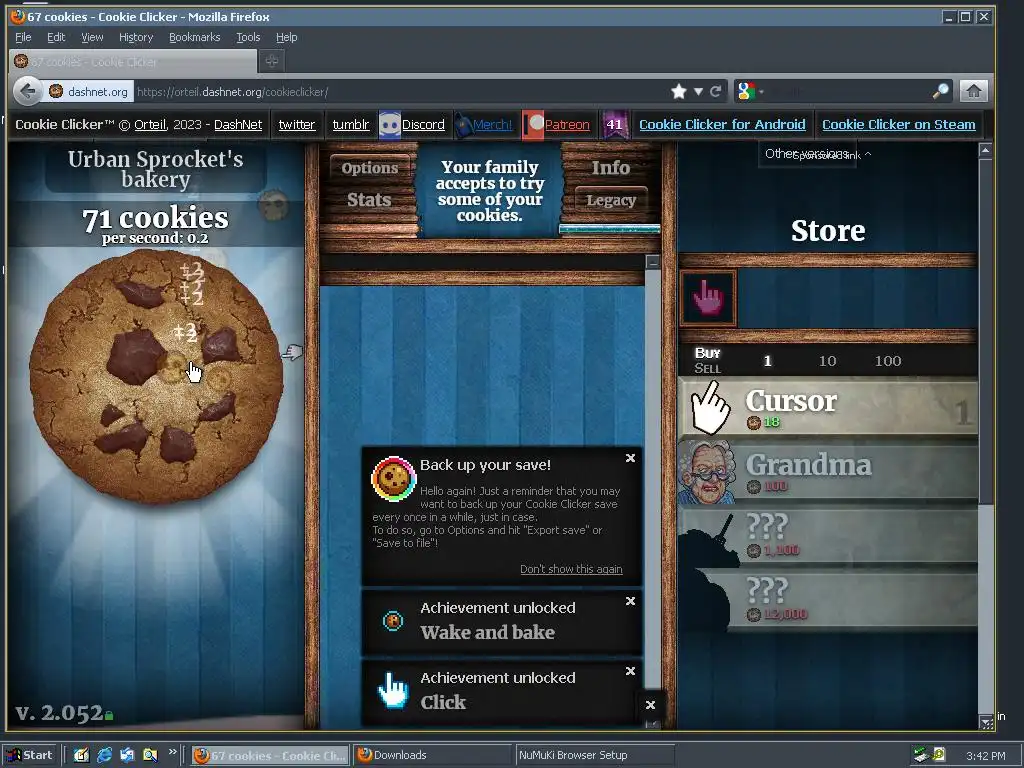Open Cookie Clicker for Android link
This screenshot has height=768, width=1024.
(722, 125)
